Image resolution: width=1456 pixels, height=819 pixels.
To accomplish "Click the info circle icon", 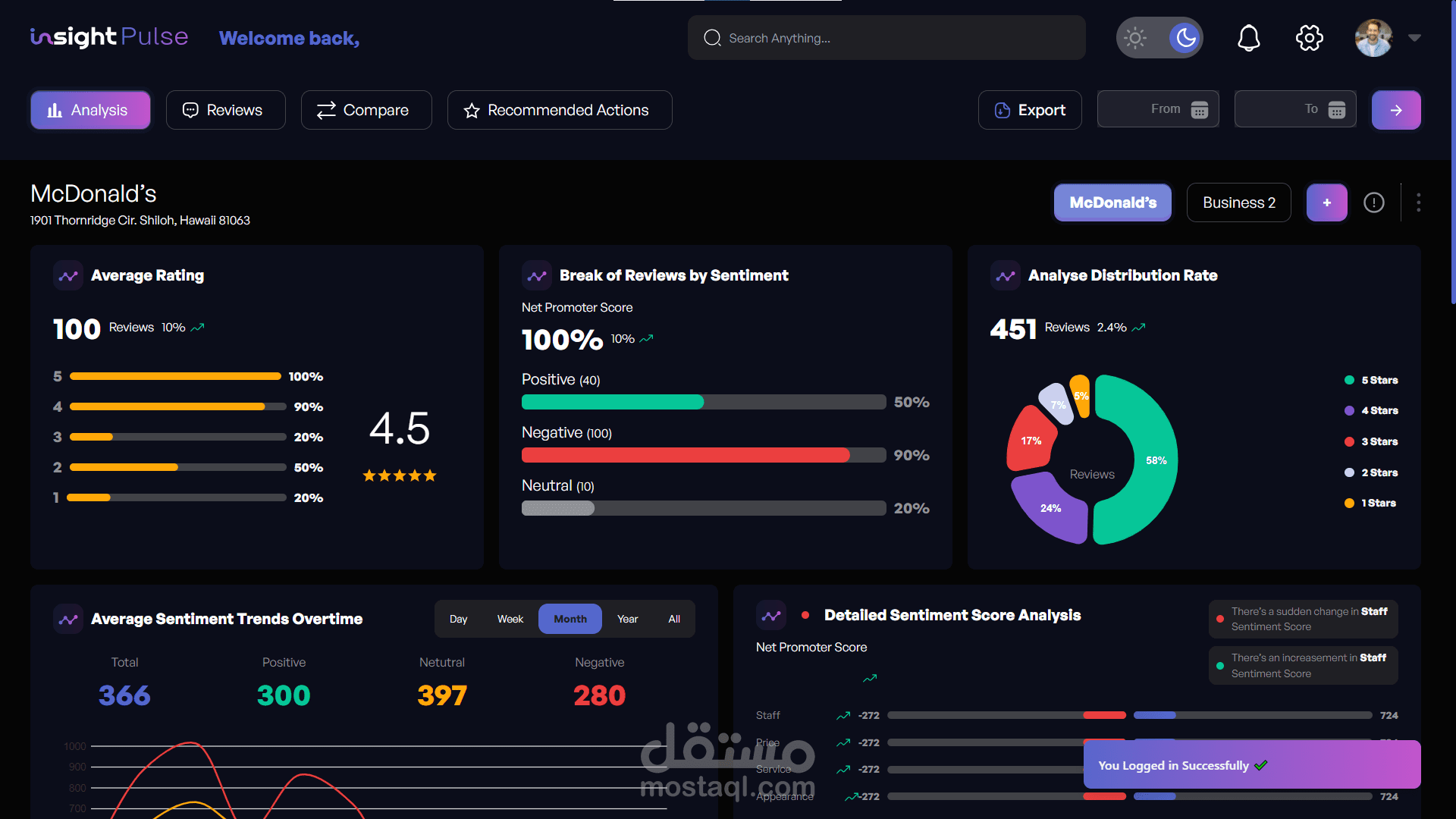I will point(1373,202).
